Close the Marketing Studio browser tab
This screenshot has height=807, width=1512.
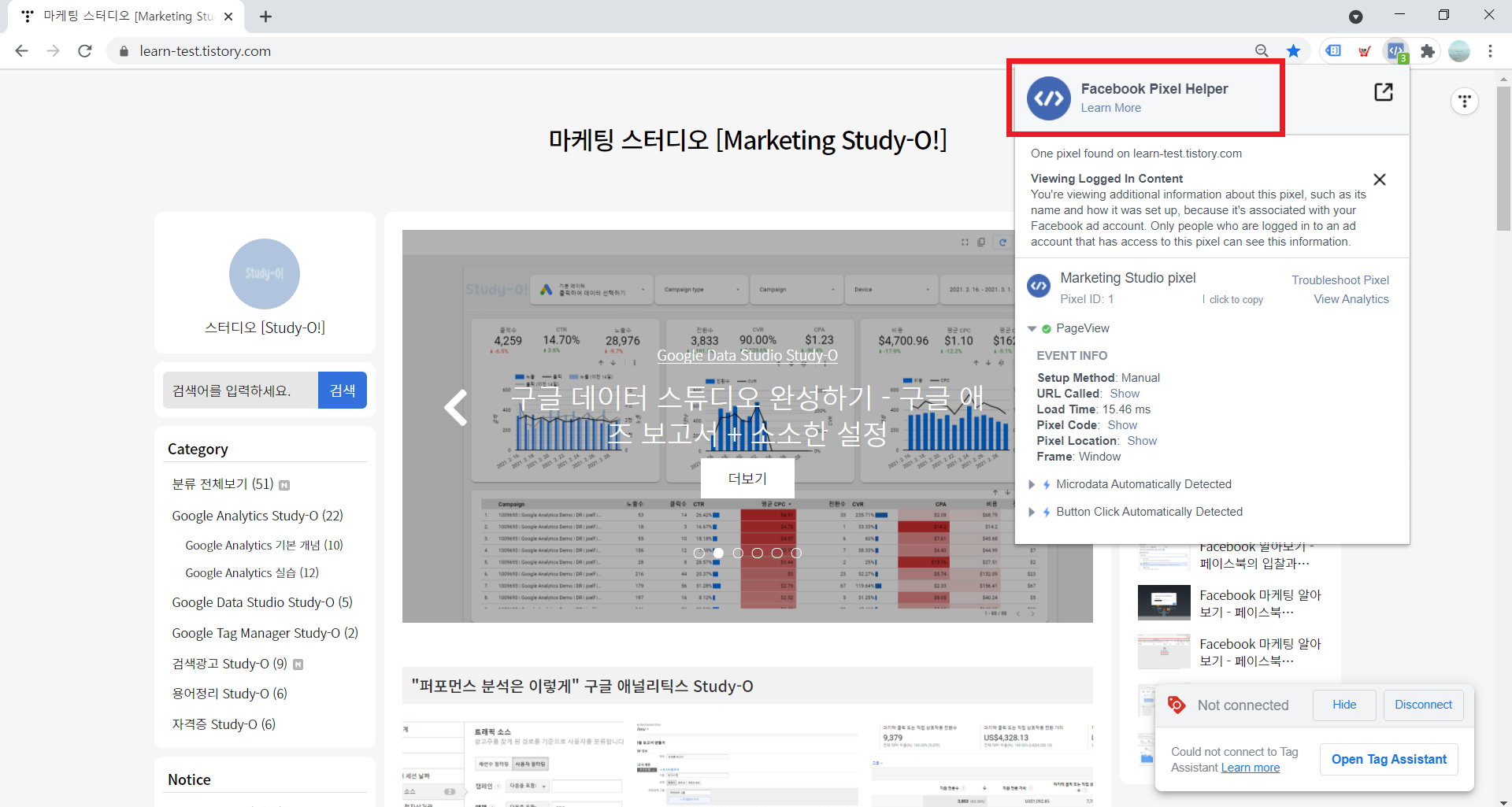[x=228, y=17]
